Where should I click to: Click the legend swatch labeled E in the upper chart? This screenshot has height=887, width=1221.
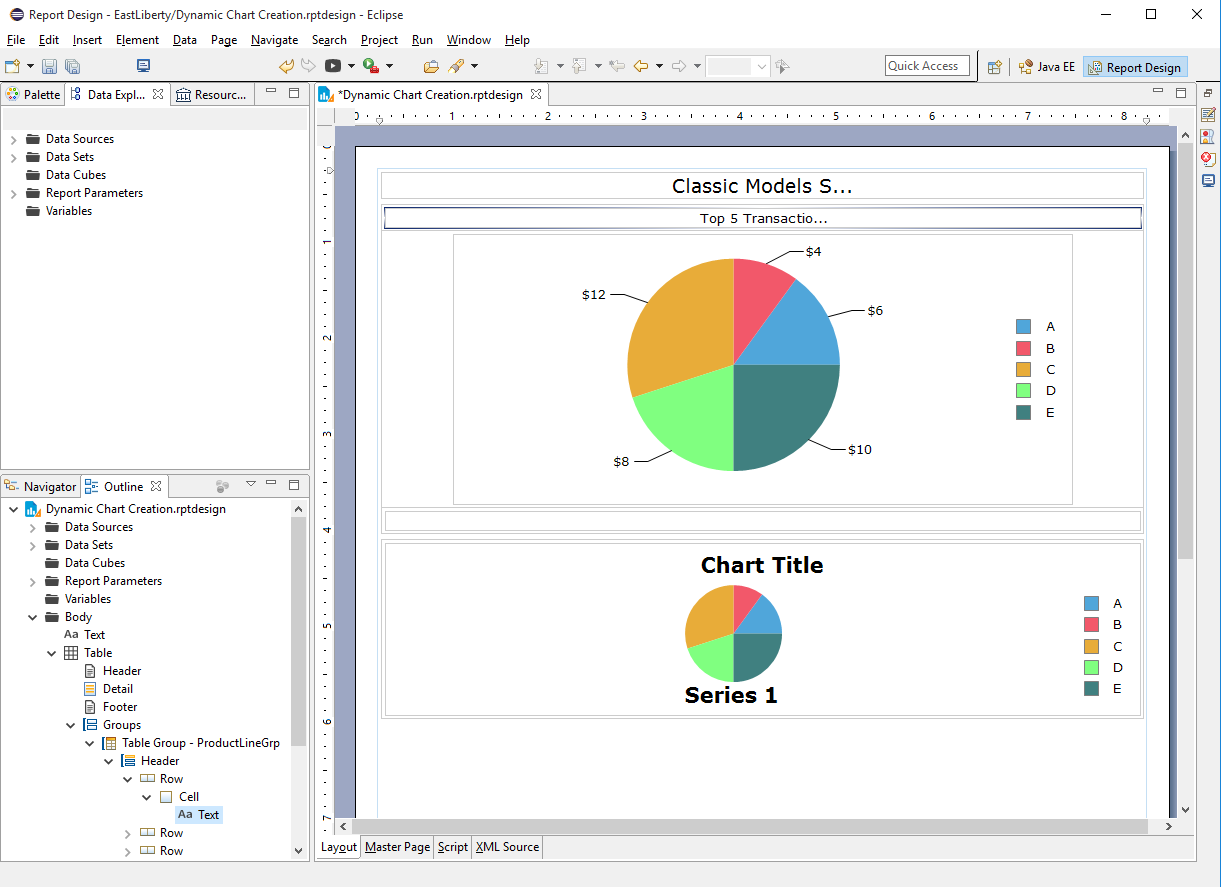pyautogui.click(x=1023, y=413)
